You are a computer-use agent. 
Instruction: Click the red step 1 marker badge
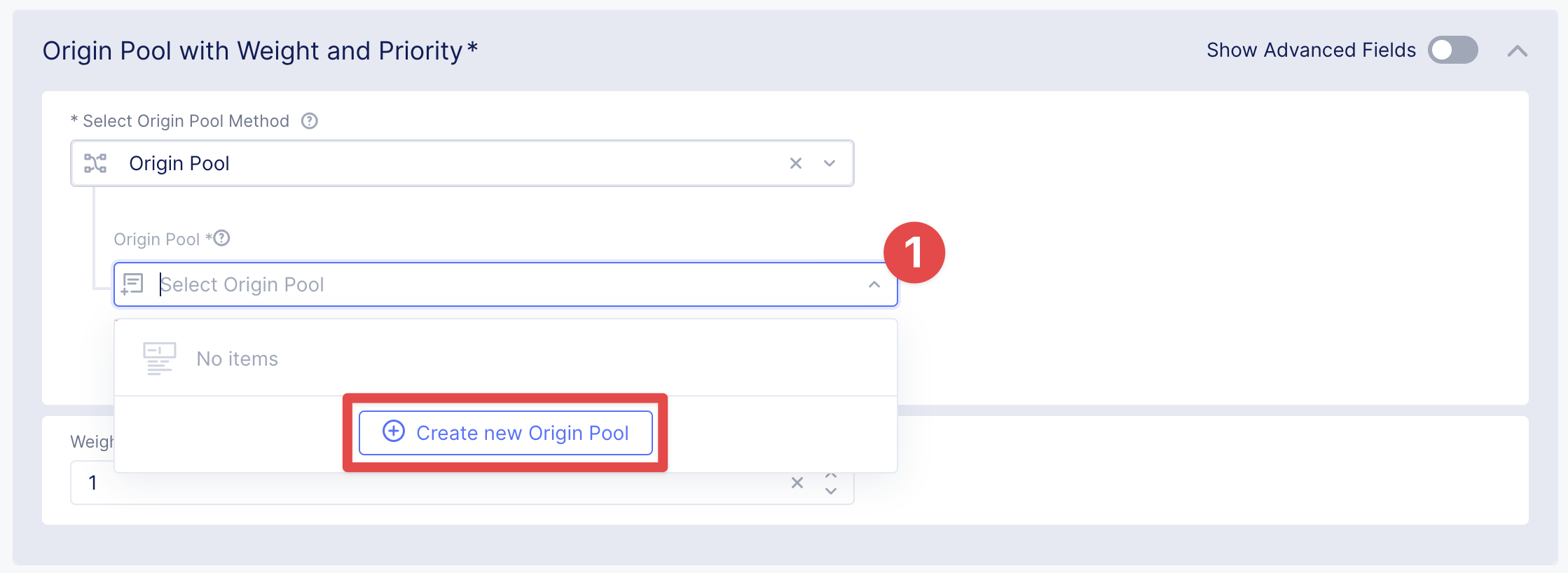(914, 253)
